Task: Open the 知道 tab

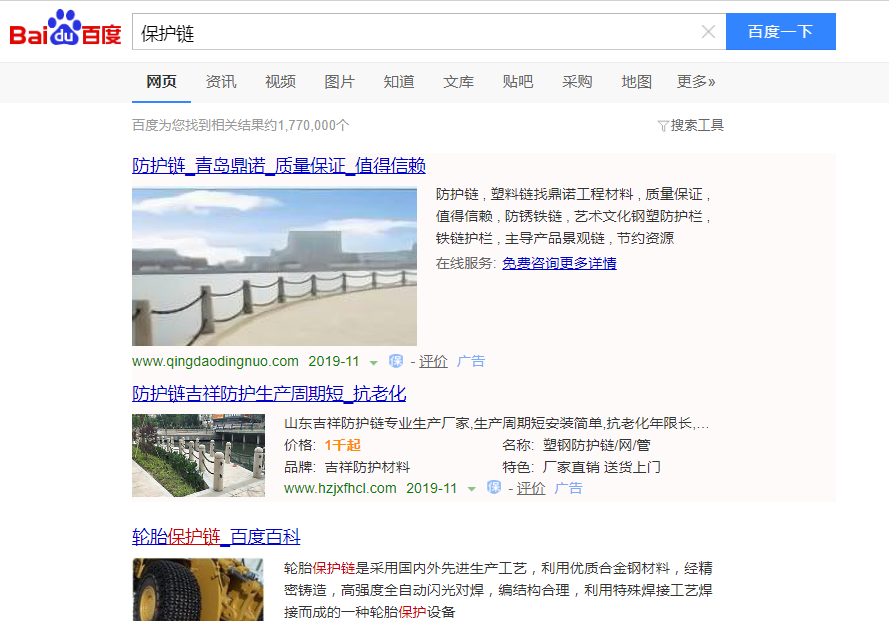Action: 399,82
